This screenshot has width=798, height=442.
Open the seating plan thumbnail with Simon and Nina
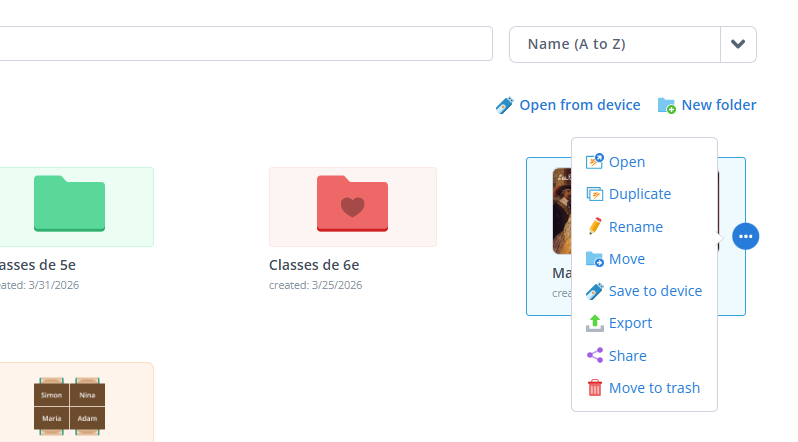(x=70, y=406)
